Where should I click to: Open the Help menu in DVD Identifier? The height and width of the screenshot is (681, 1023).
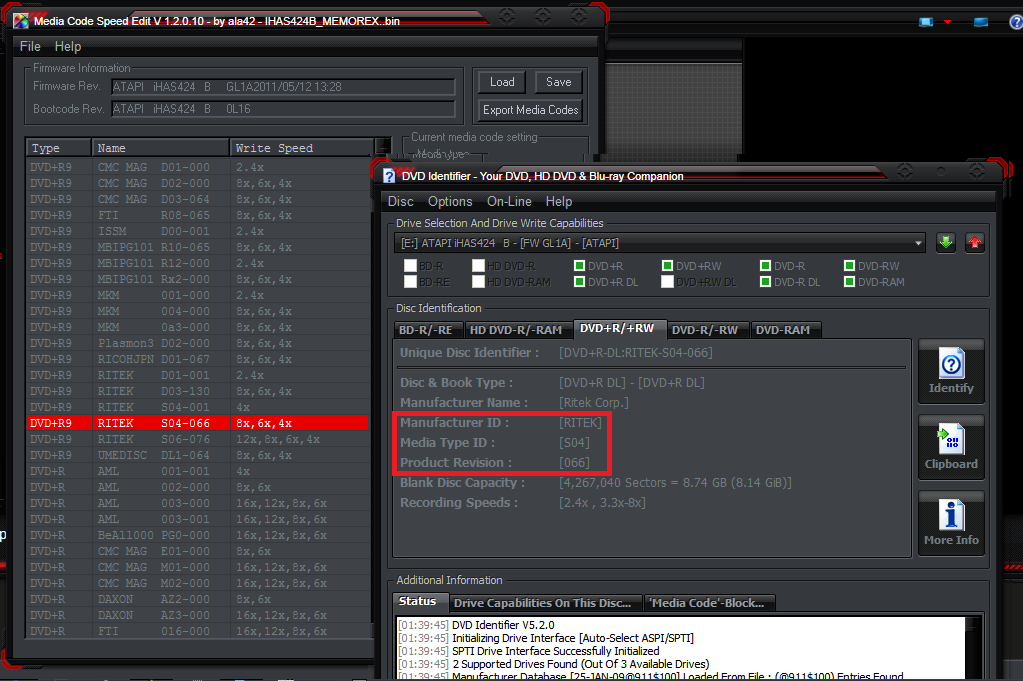click(558, 202)
